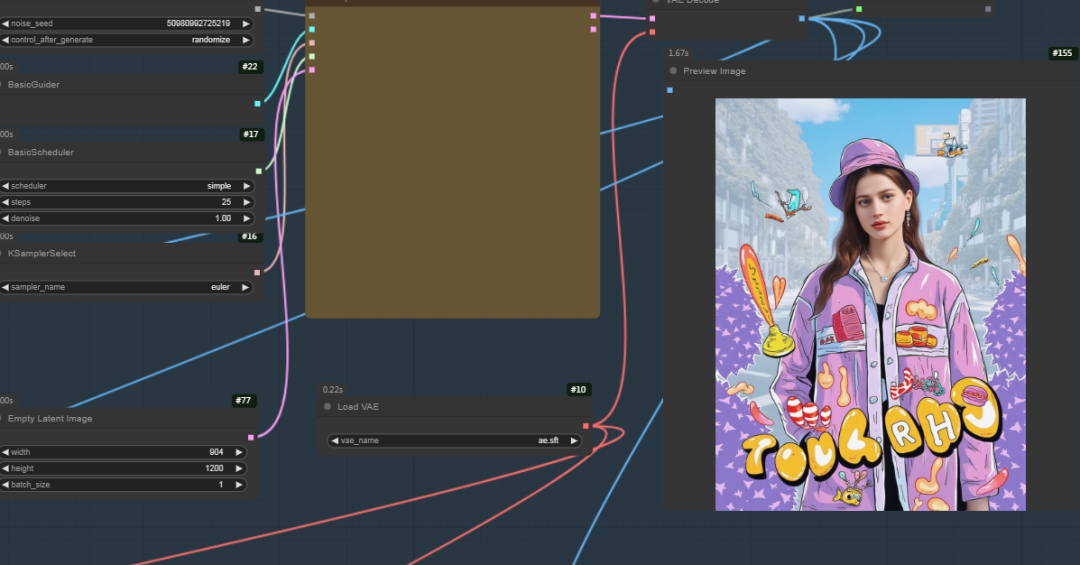Viewport: 1080px width, 565px height.
Task: Increase steps value
Action: coord(246,202)
